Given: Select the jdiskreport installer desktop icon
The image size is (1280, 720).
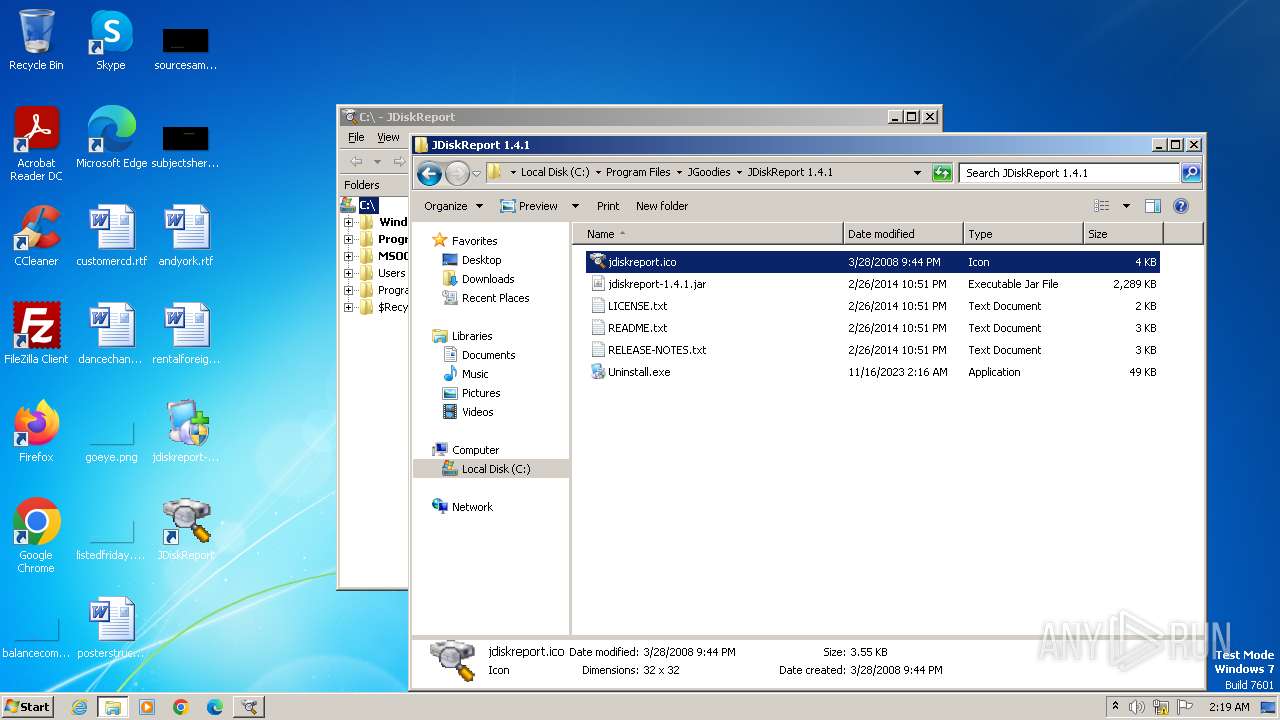Looking at the screenshot, I should coord(186,432).
